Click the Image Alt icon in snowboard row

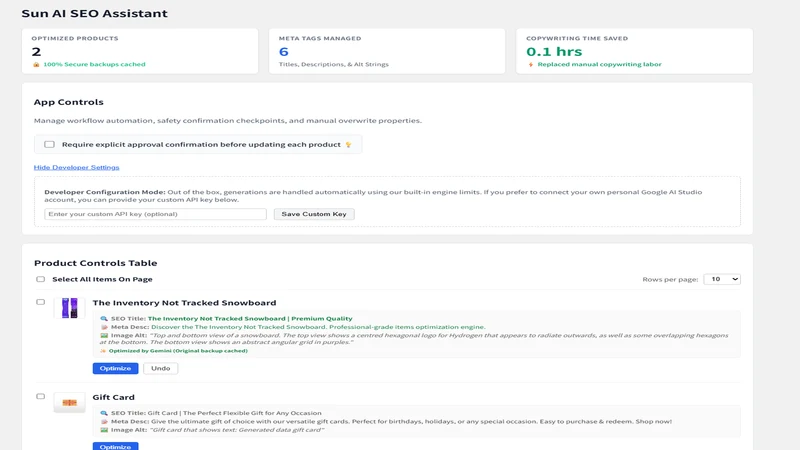104,335
